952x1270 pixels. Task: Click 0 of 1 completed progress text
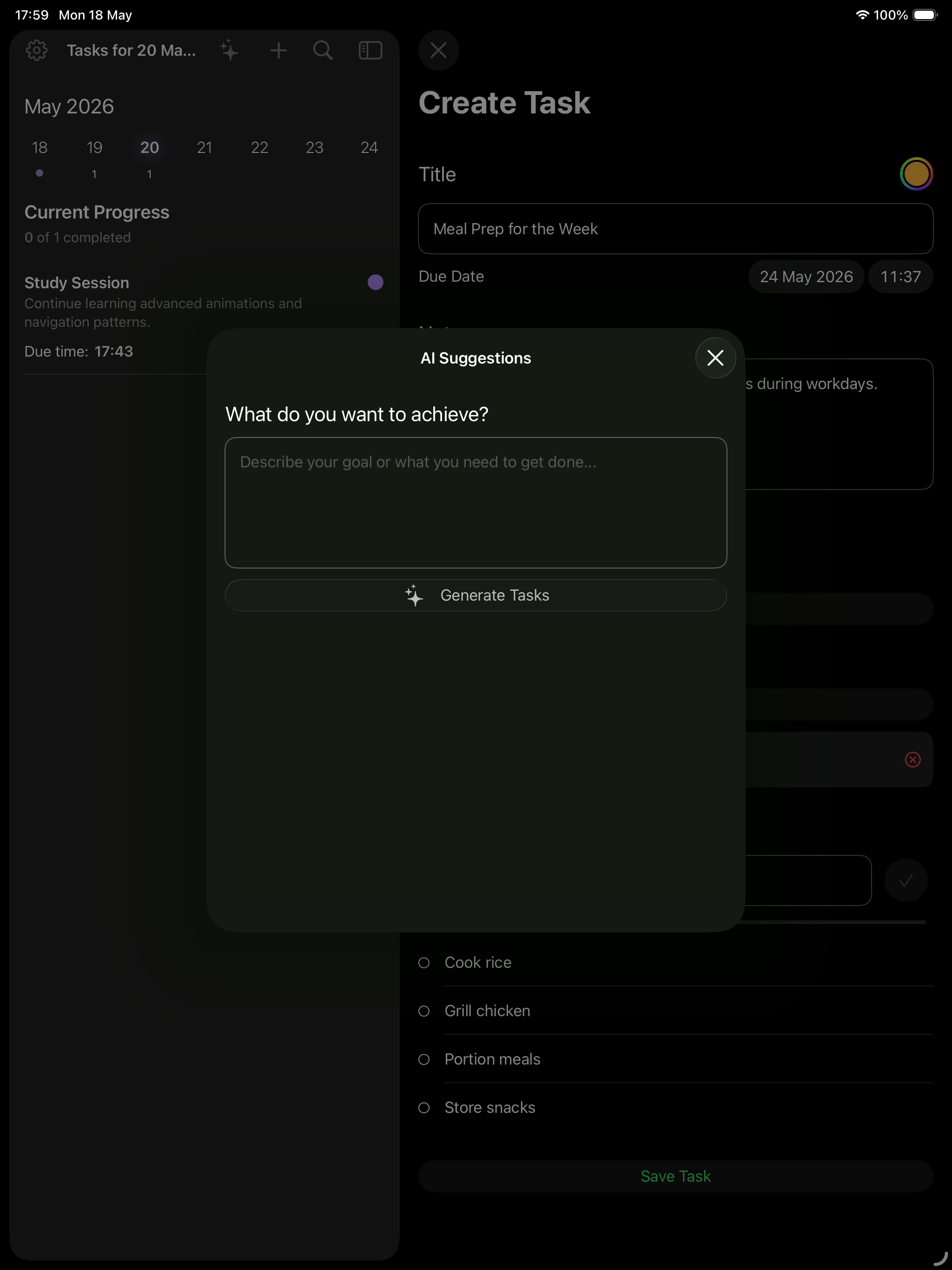click(x=78, y=237)
